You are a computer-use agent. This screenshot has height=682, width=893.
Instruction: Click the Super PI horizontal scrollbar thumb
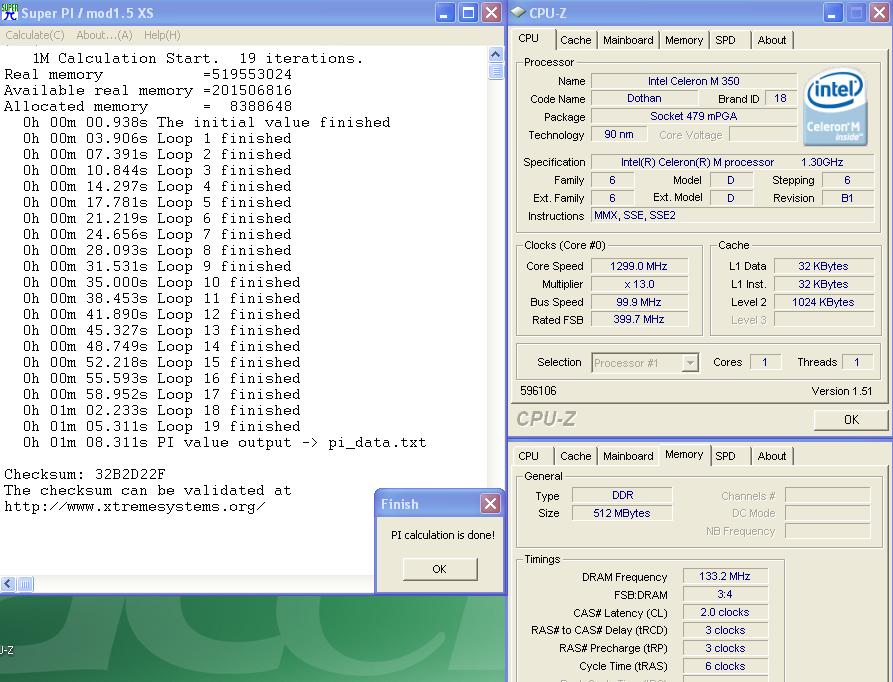pyautogui.click(x=26, y=584)
